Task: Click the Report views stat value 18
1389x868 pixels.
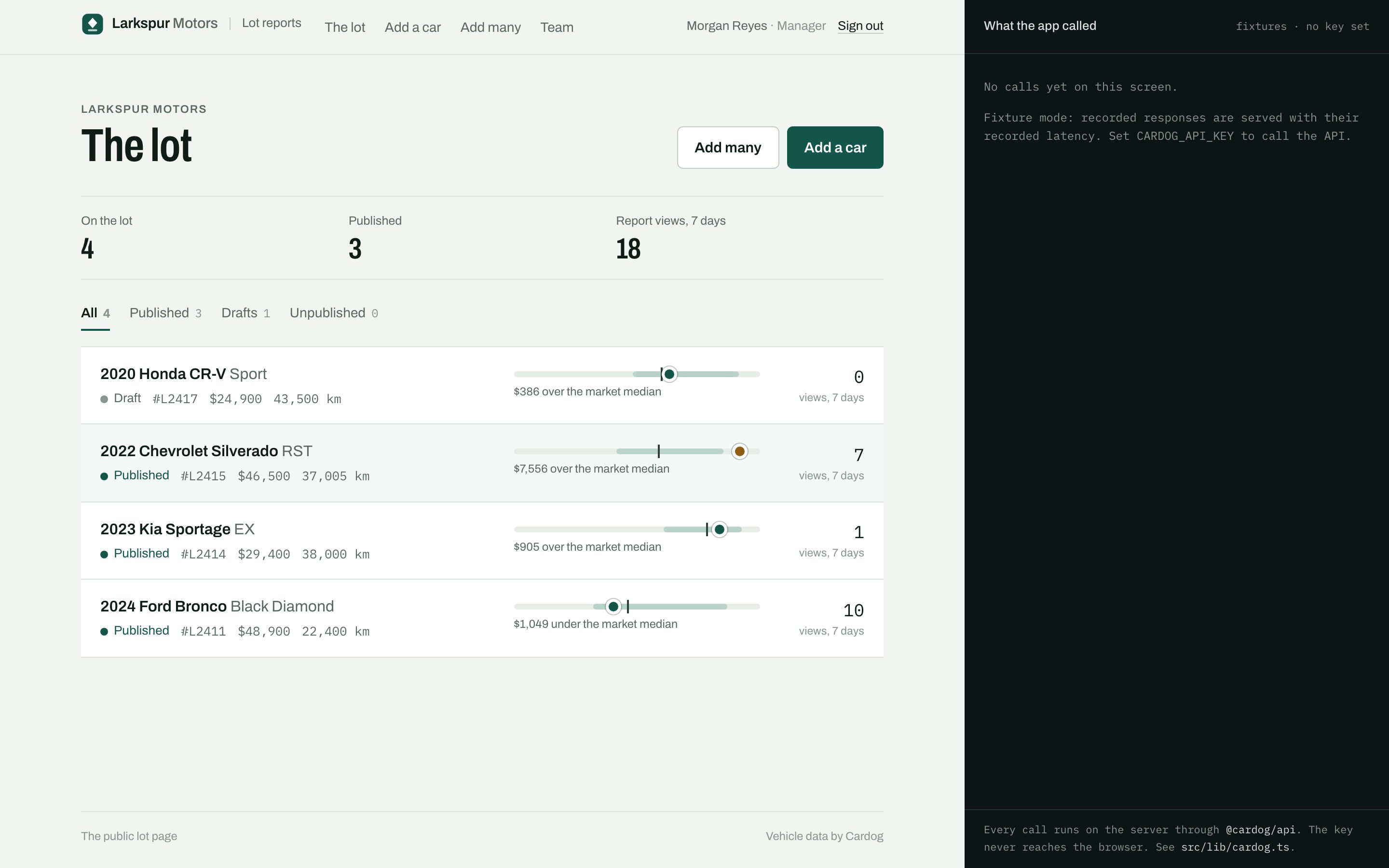Action: pyautogui.click(x=628, y=248)
